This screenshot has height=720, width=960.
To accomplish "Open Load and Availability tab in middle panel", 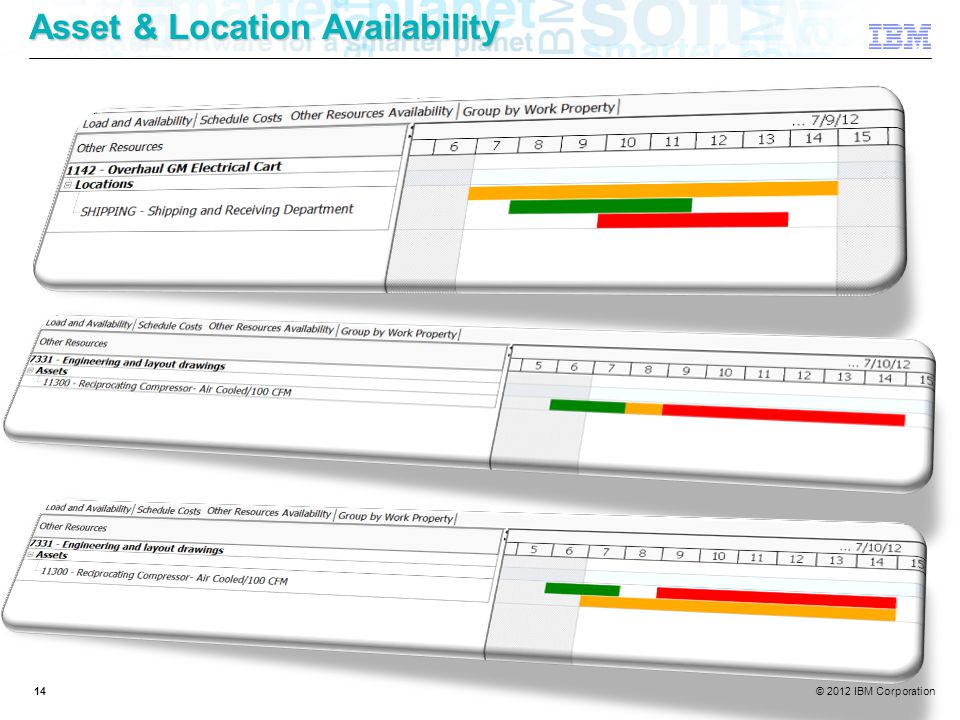I will point(89,323).
